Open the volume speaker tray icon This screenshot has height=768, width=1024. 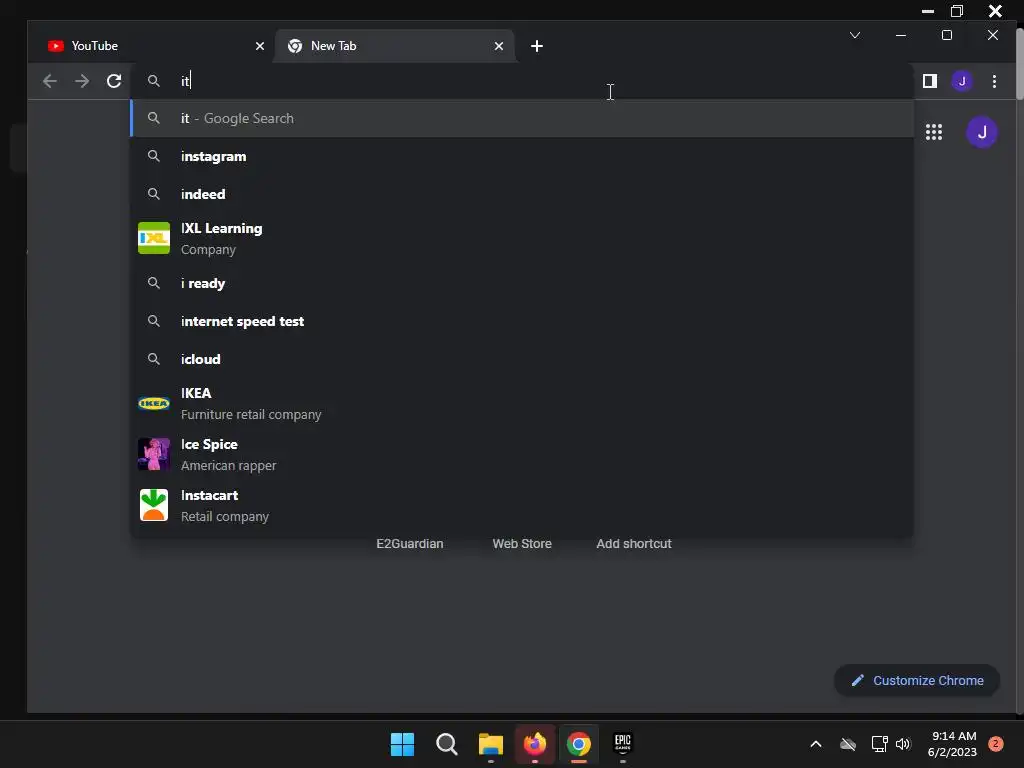pyautogui.click(x=903, y=744)
